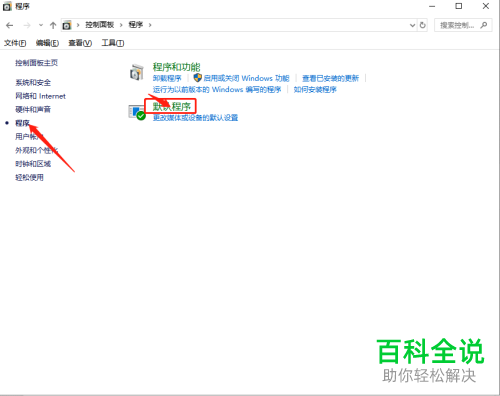The width and height of the screenshot is (500, 396).
Task: Click the 默认程序 icon with green check
Action: point(137,113)
